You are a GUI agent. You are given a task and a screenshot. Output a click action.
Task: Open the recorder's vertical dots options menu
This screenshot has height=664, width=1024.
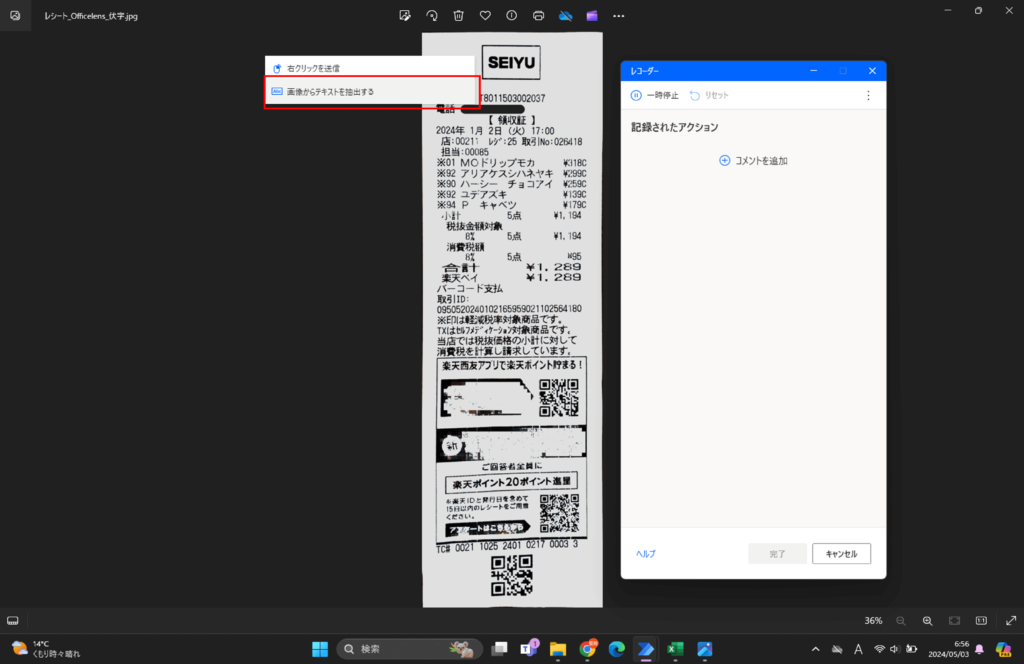(x=868, y=95)
